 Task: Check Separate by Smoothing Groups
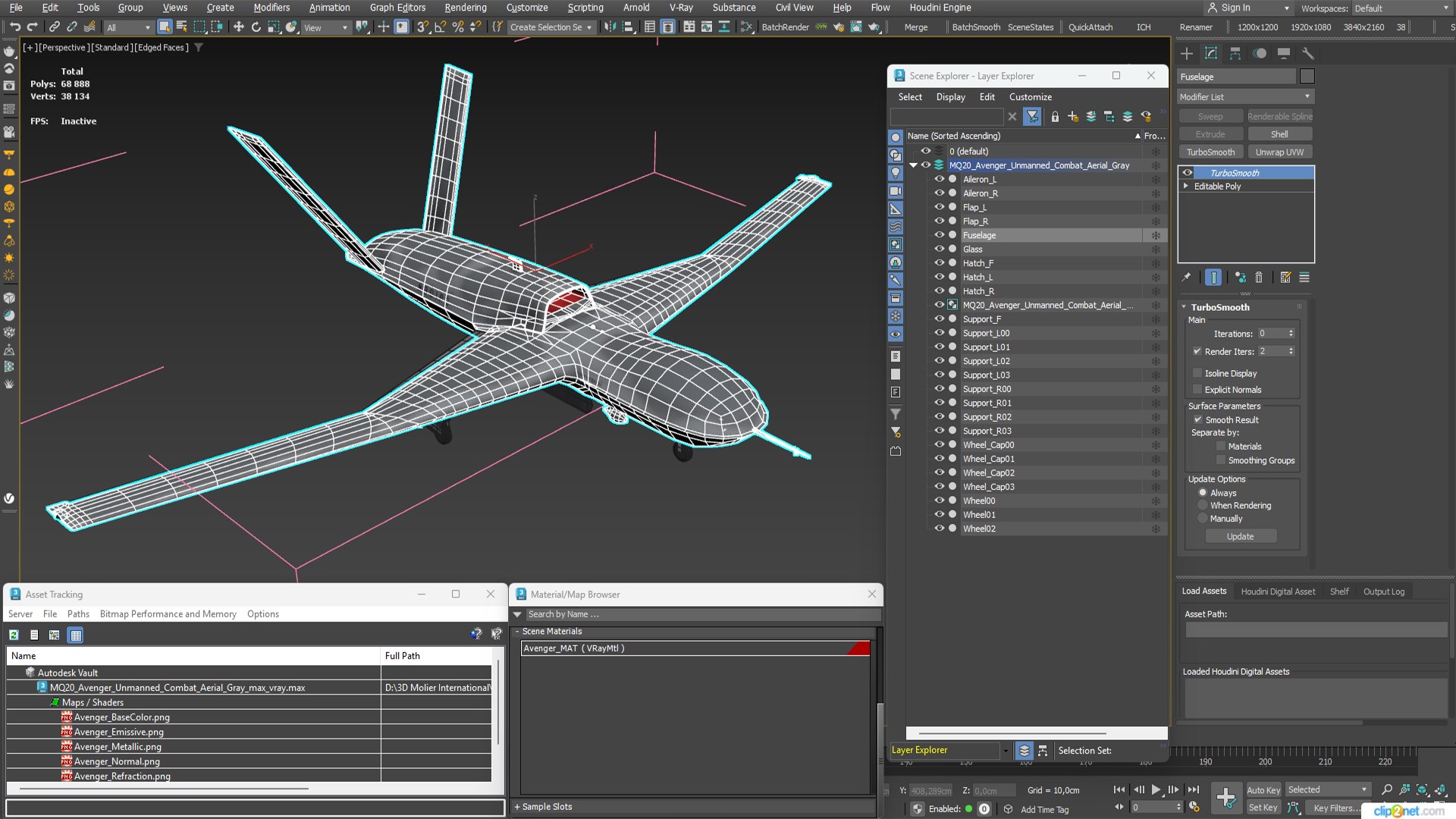pos(1221,460)
